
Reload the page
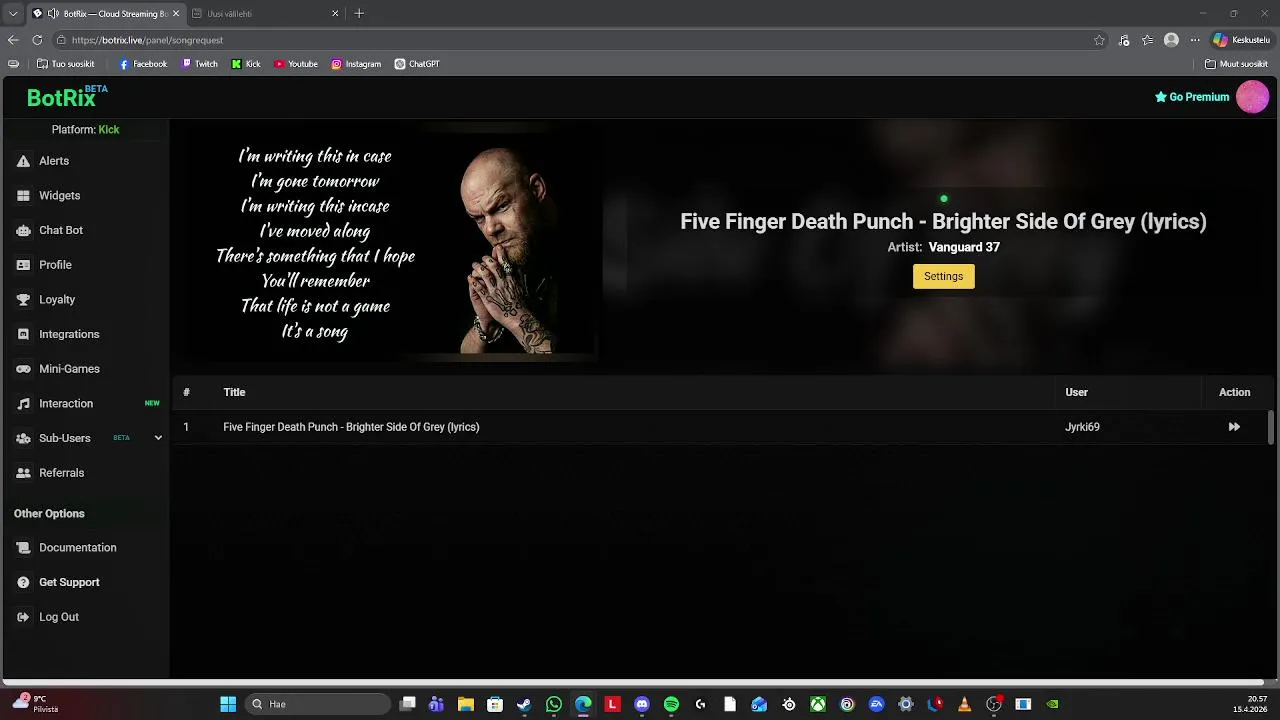pyautogui.click(x=37, y=40)
